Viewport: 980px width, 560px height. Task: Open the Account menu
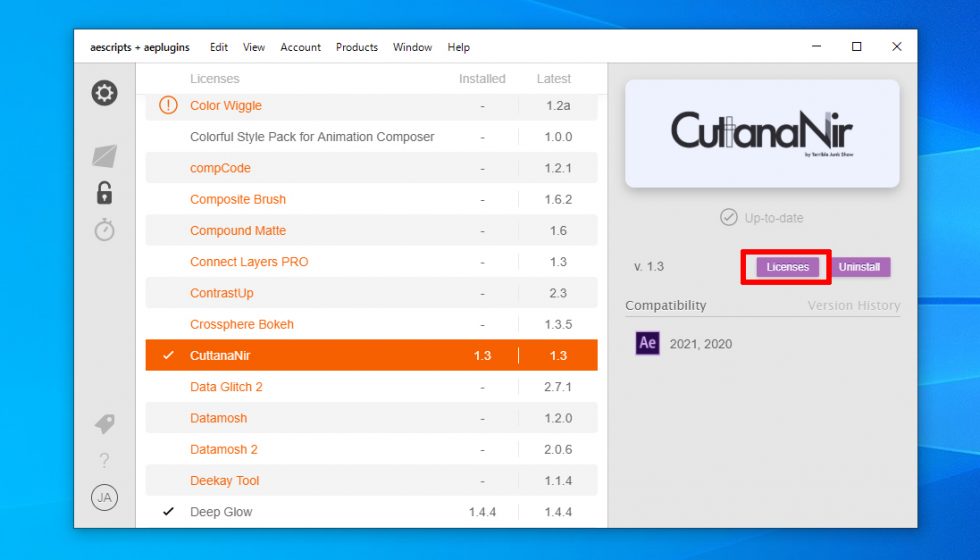[x=301, y=47]
